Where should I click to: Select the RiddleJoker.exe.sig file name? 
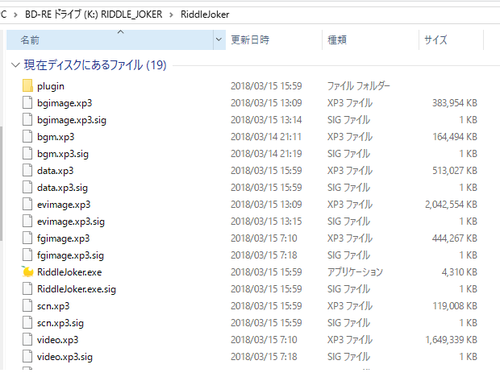click(76, 289)
